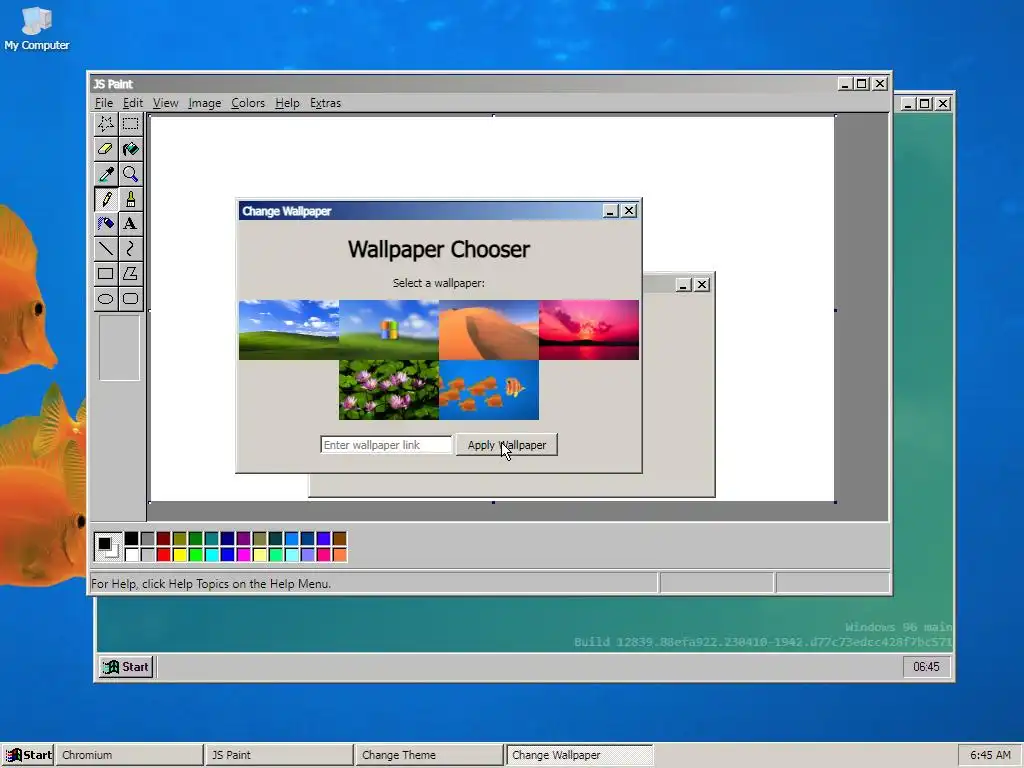Viewport: 1024px width, 768px height.
Task: Open the Colors menu in JS Paint
Action: [248, 103]
